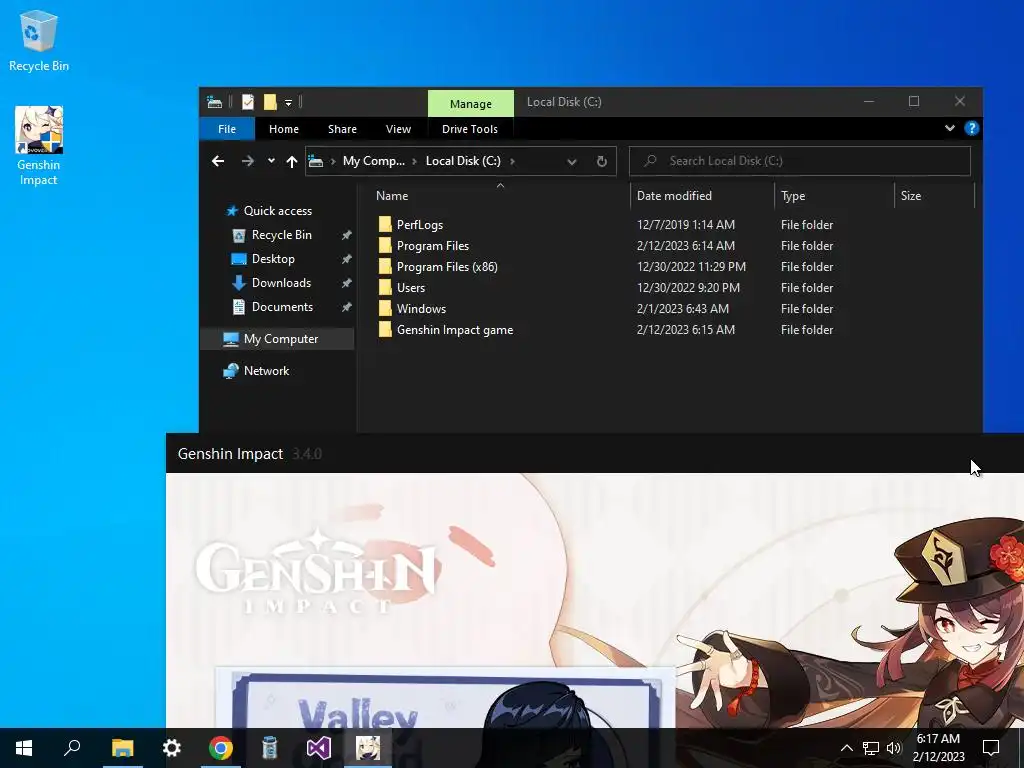Viewport: 1024px width, 768px height.
Task: Open the taskbar clock and date
Action: (x=938, y=748)
